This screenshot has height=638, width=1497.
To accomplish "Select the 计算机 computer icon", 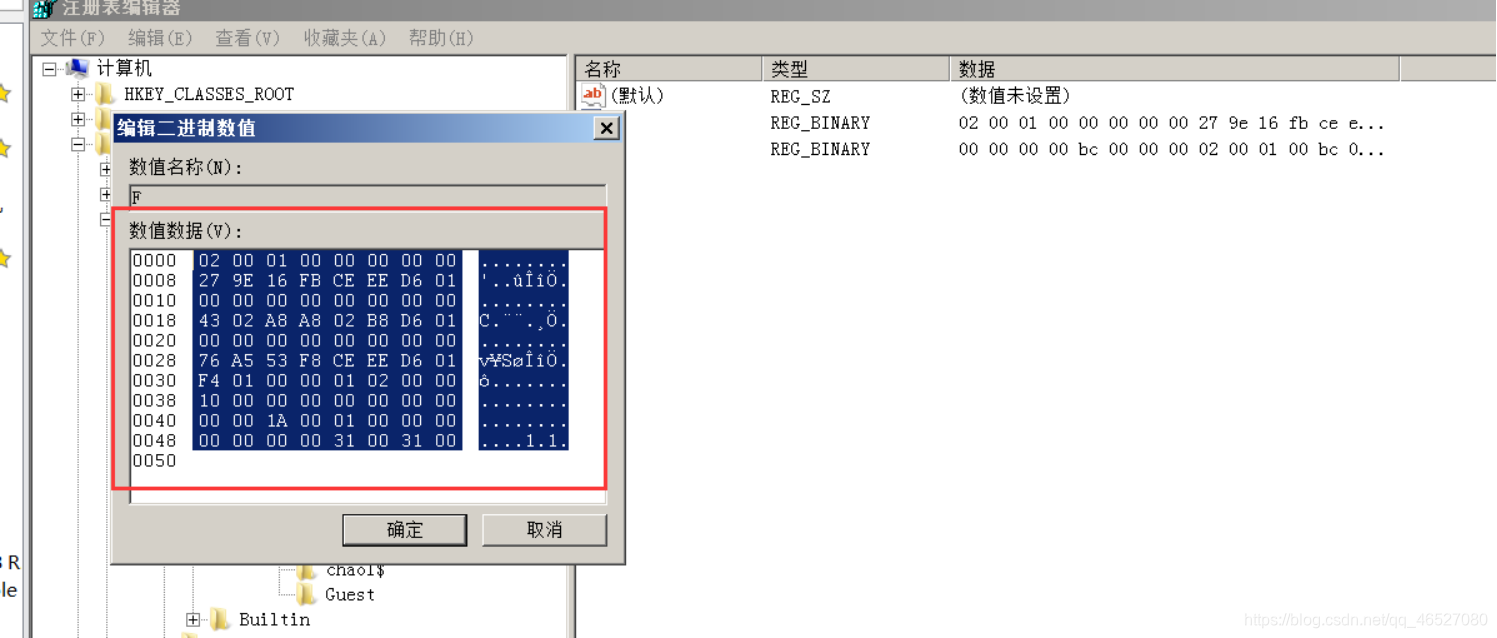I will coord(78,68).
